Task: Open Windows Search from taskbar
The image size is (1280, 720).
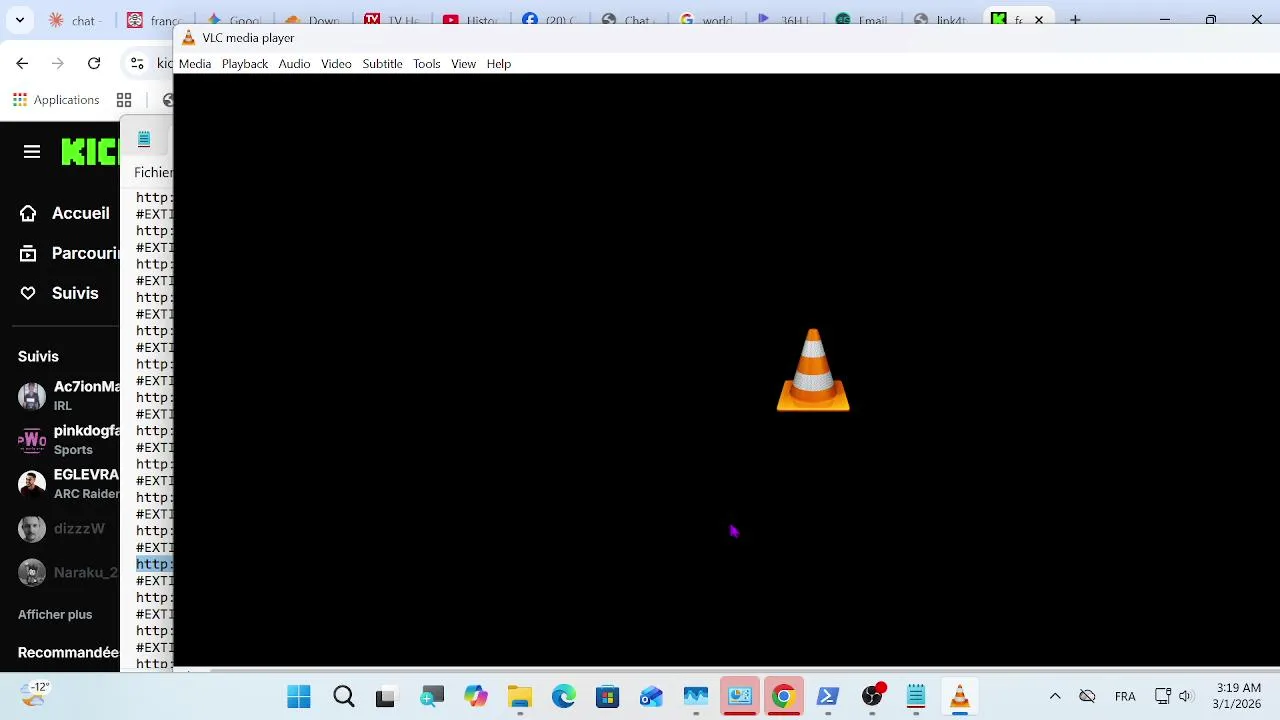Action: [344, 697]
